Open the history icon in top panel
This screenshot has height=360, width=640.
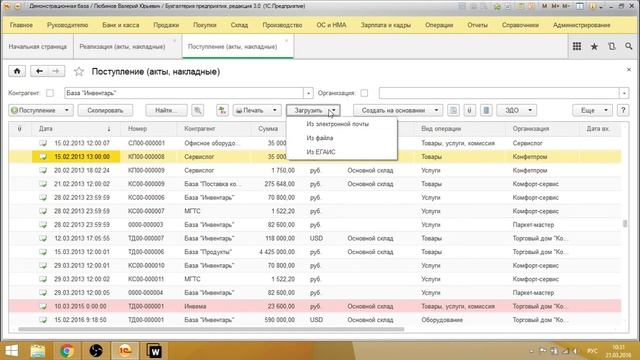point(611,47)
